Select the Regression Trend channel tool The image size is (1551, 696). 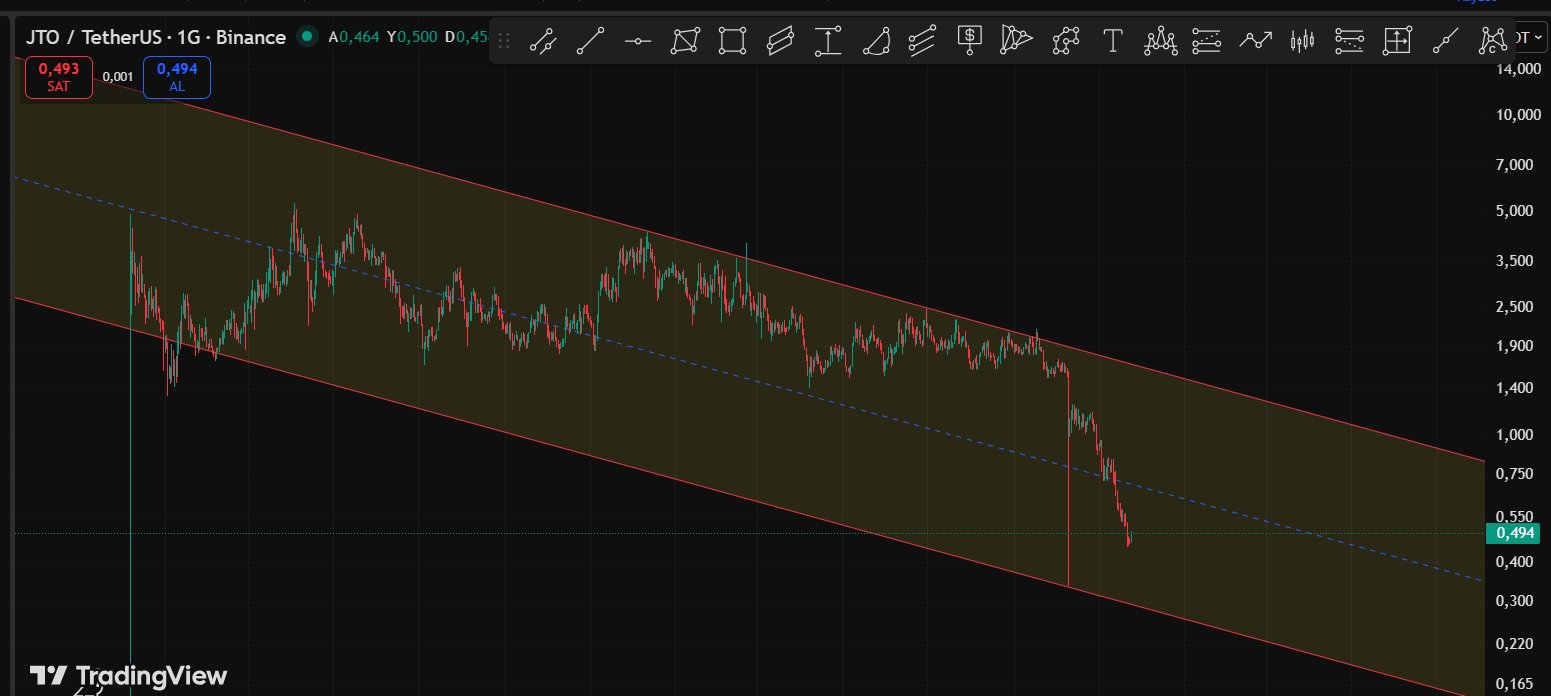[x=922, y=41]
